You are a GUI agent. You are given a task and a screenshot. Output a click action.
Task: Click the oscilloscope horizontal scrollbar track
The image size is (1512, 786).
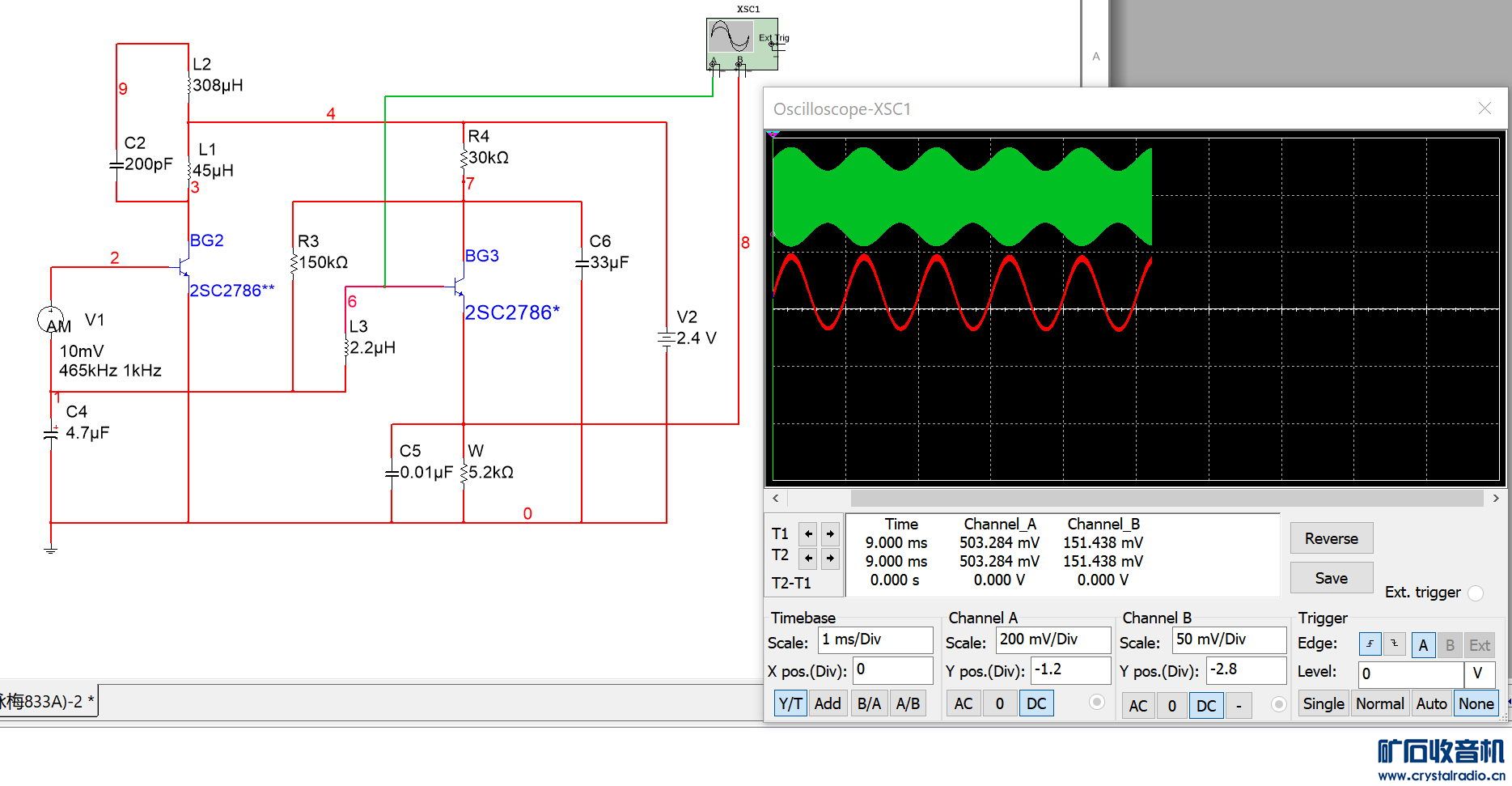pyautogui.click(x=1133, y=499)
